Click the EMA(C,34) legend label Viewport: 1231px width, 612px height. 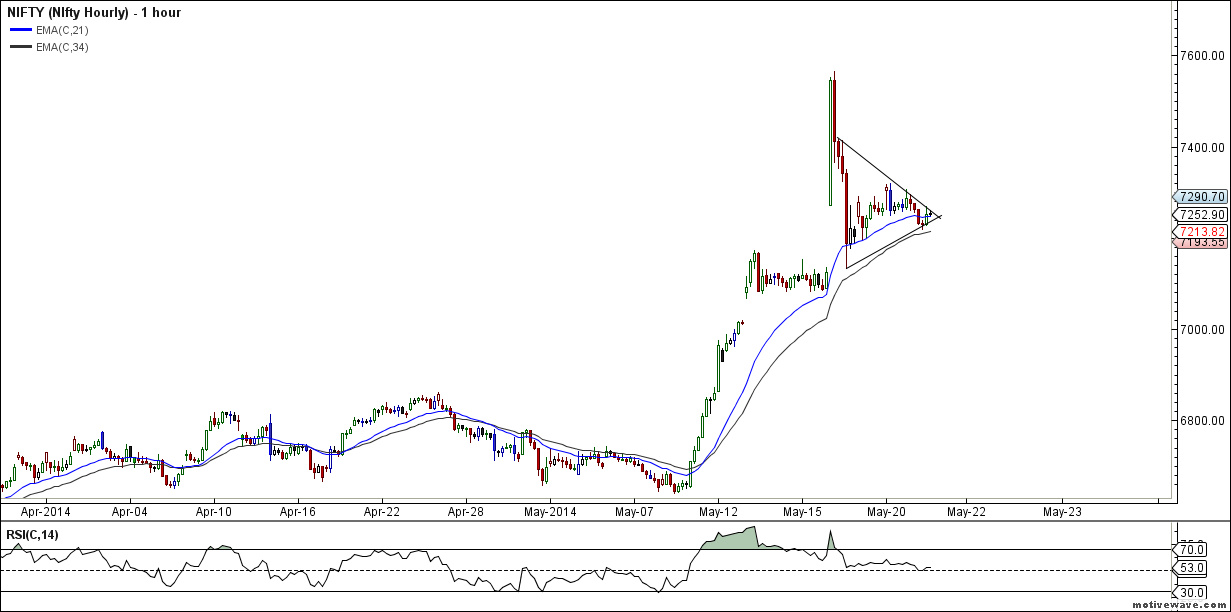[x=62, y=47]
